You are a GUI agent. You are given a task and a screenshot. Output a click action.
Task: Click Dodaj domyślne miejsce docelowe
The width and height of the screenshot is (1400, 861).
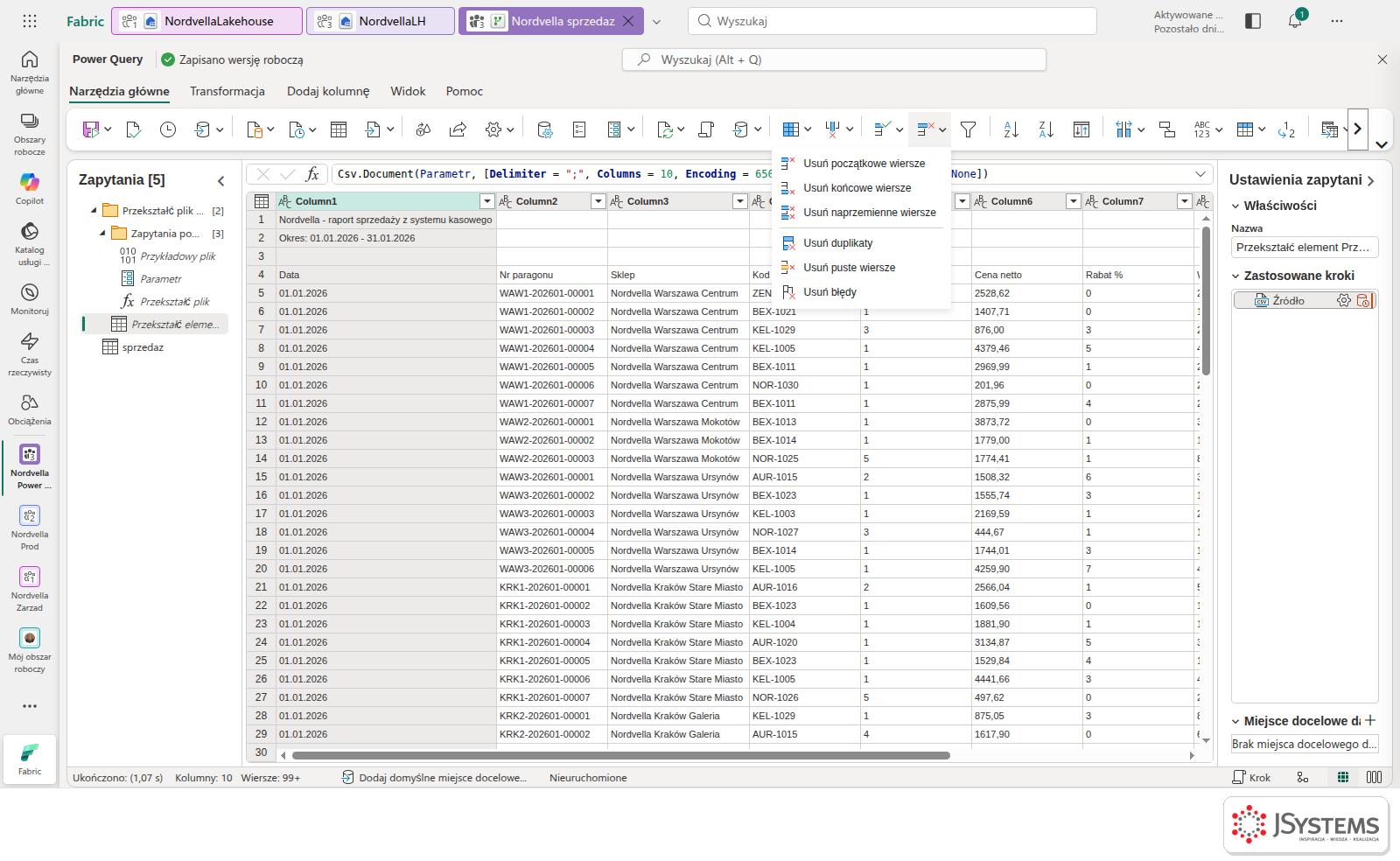pyautogui.click(x=434, y=778)
